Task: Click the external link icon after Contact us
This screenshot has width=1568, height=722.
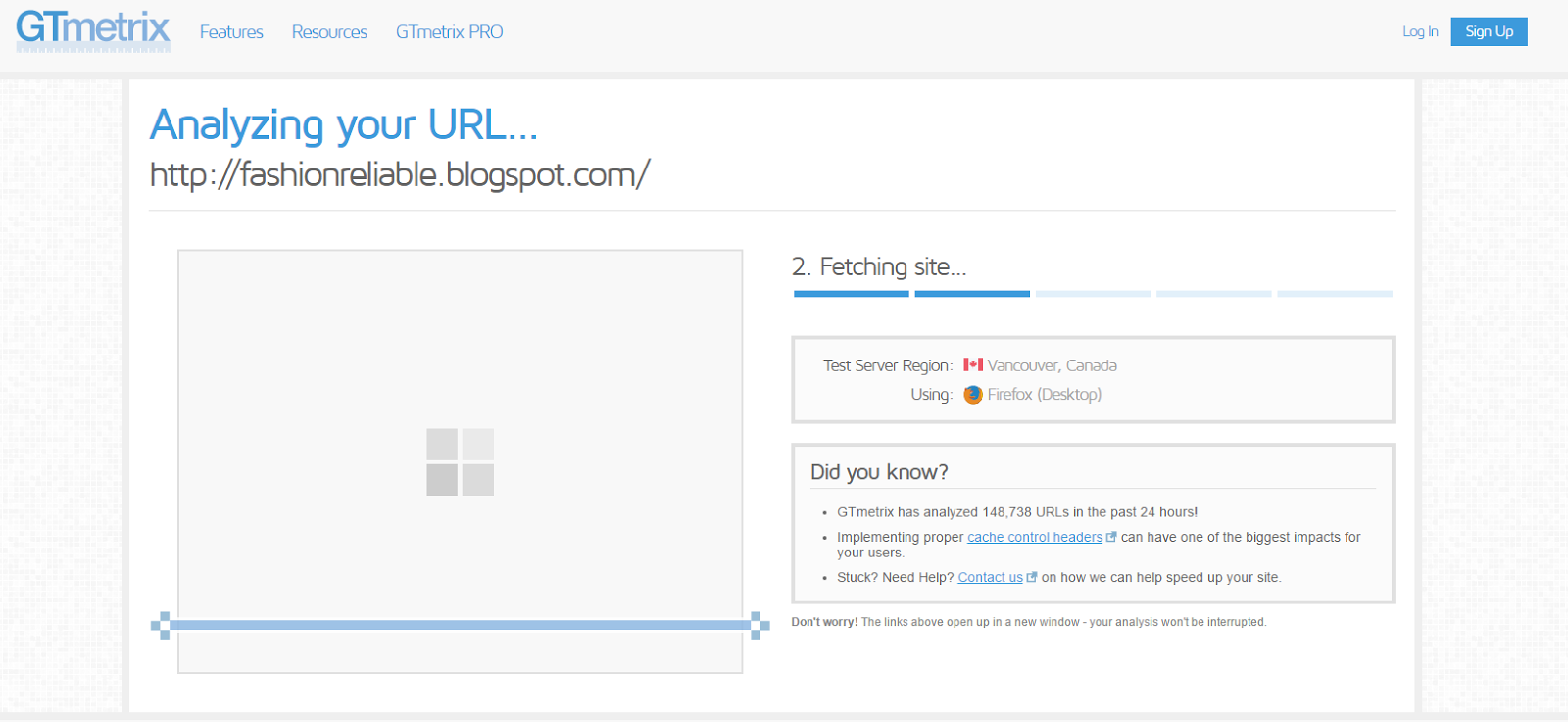Action: (x=1032, y=577)
